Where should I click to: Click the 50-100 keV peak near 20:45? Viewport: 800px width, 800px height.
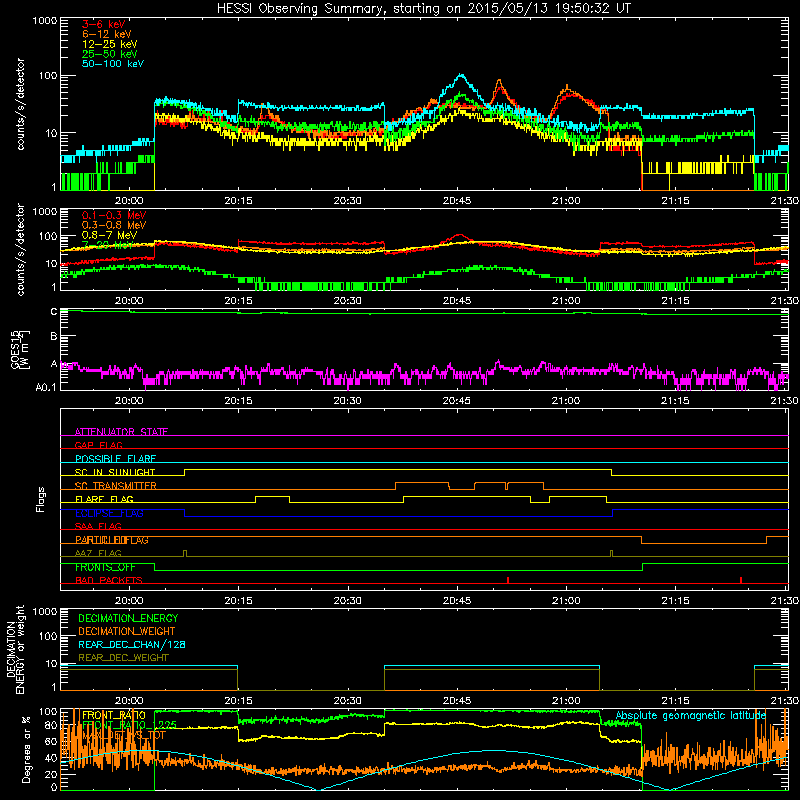(x=461, y=75)
